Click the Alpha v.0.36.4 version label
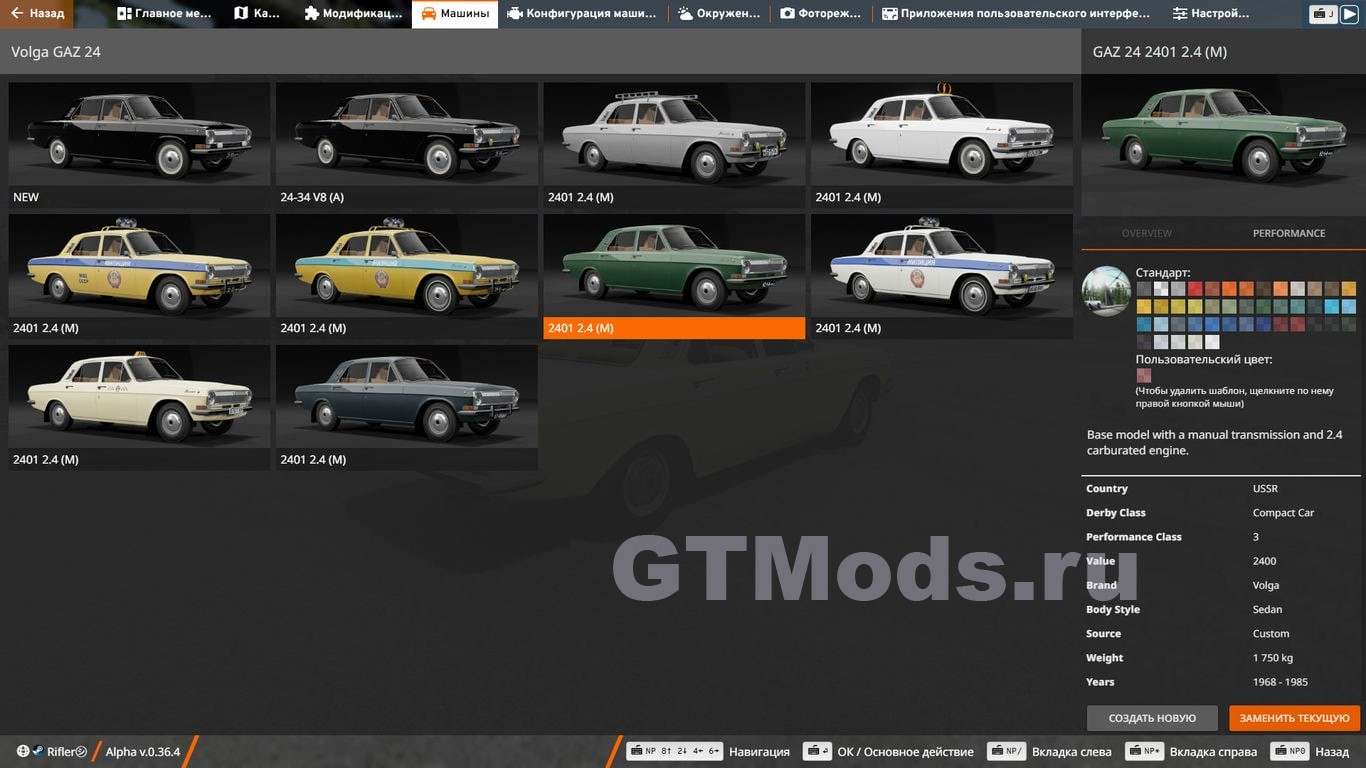 (x=143, y=752)
